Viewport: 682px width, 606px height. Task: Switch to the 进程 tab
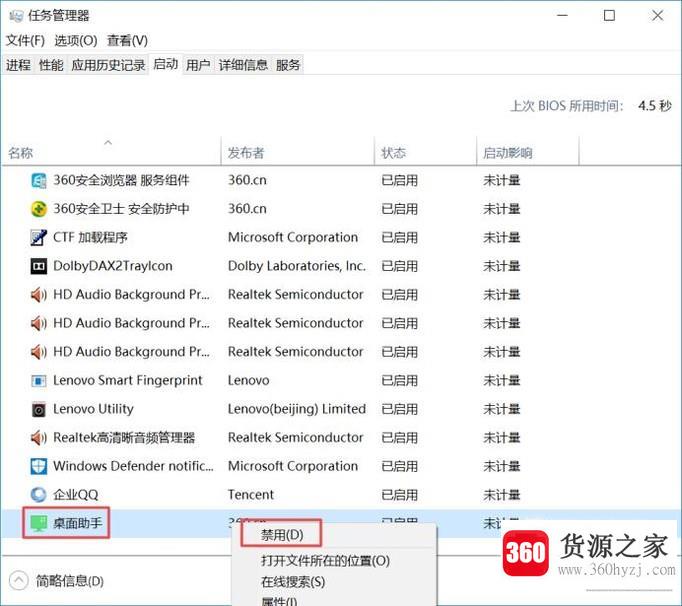click(x=18, y=65)
